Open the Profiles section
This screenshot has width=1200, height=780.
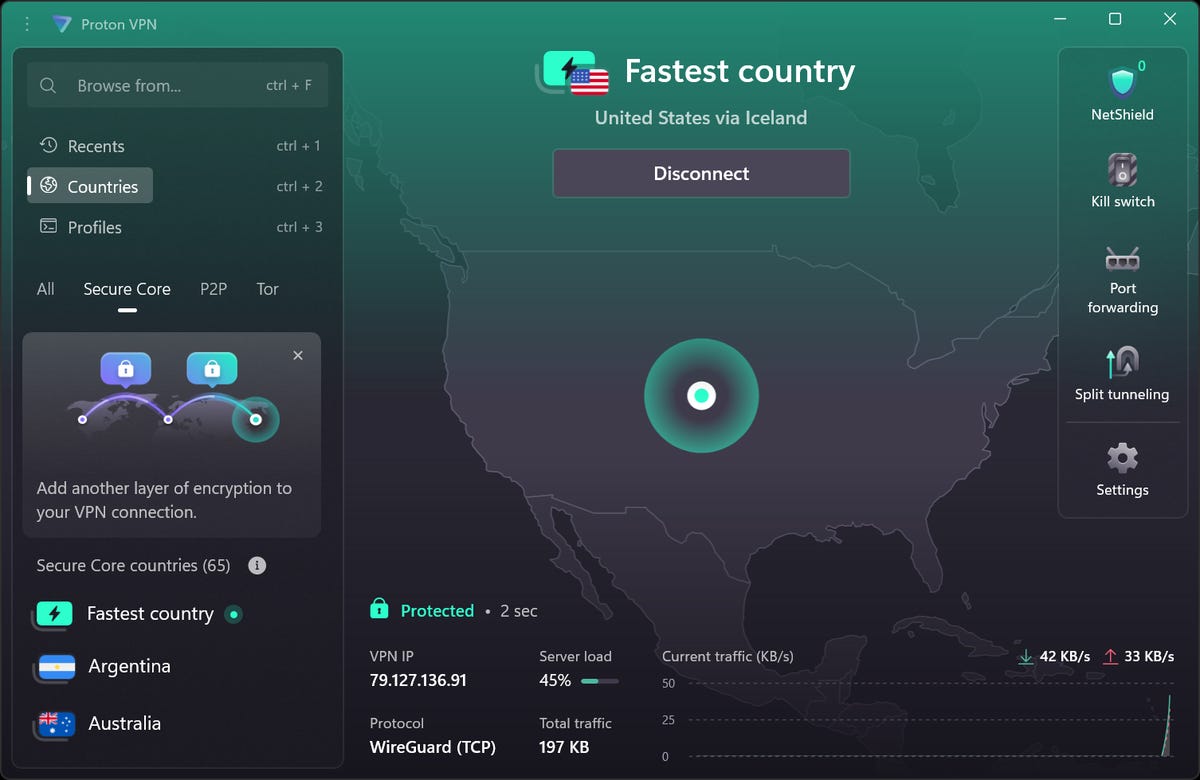(x=94, y=227)
